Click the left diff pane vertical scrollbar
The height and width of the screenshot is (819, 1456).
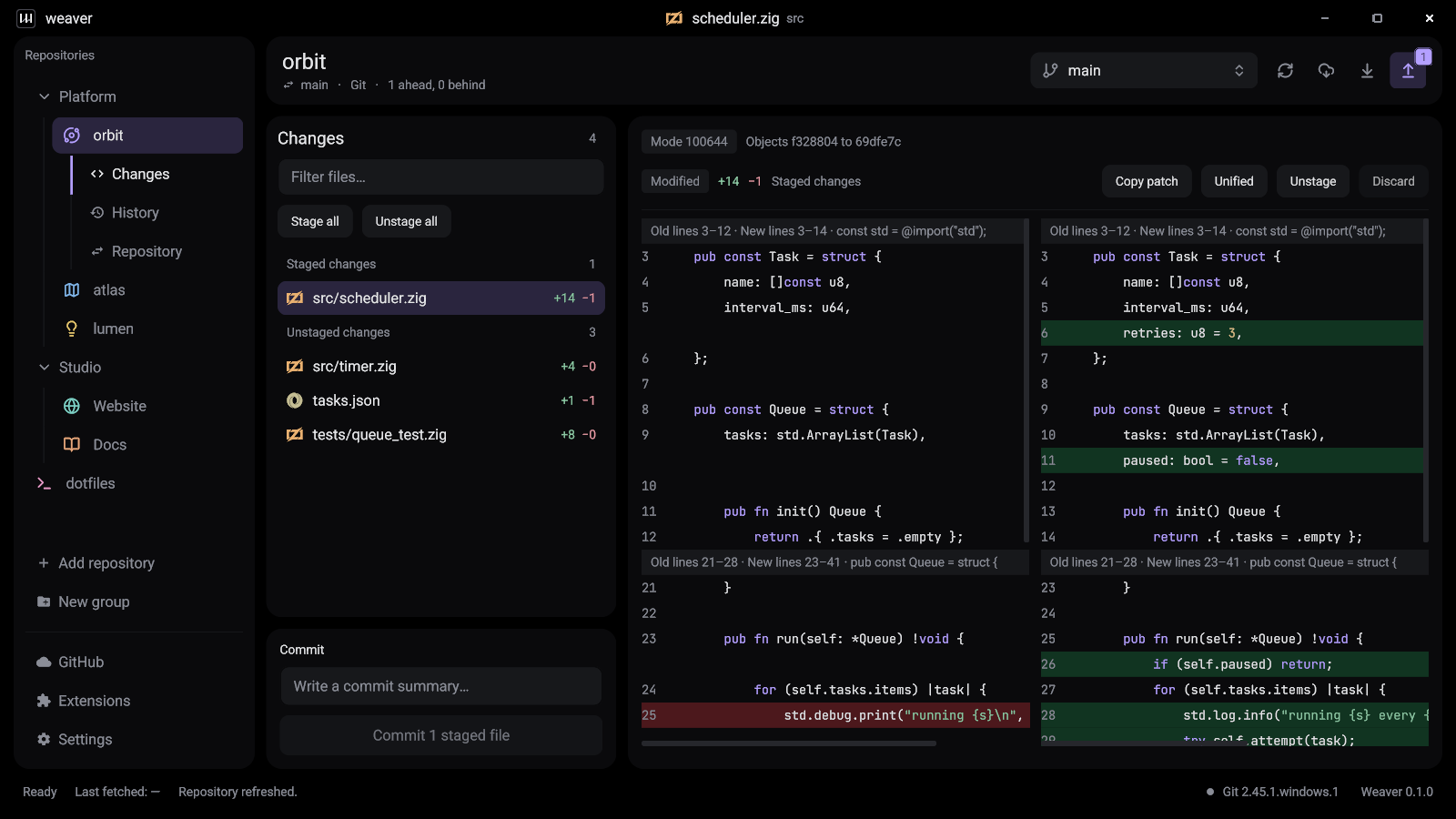[x=1026, y=380]
